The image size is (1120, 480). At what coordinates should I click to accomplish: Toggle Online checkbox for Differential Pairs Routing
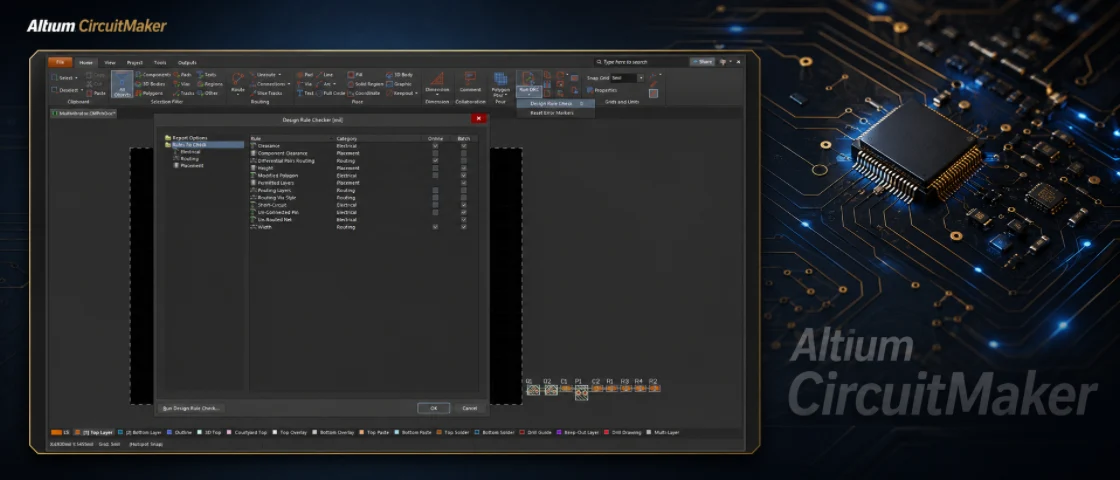(x=435, y=161)
